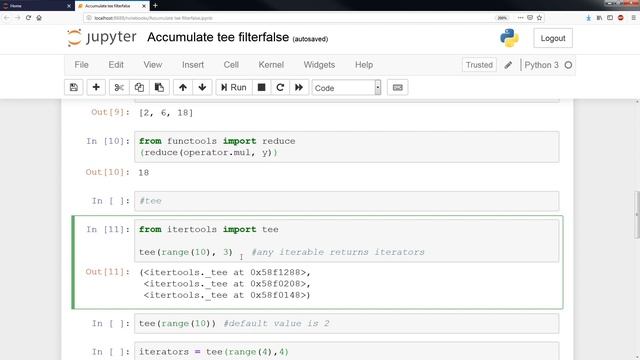Open page actions three-dots menu
Screen dimensions: 640x360
[520, 18]
